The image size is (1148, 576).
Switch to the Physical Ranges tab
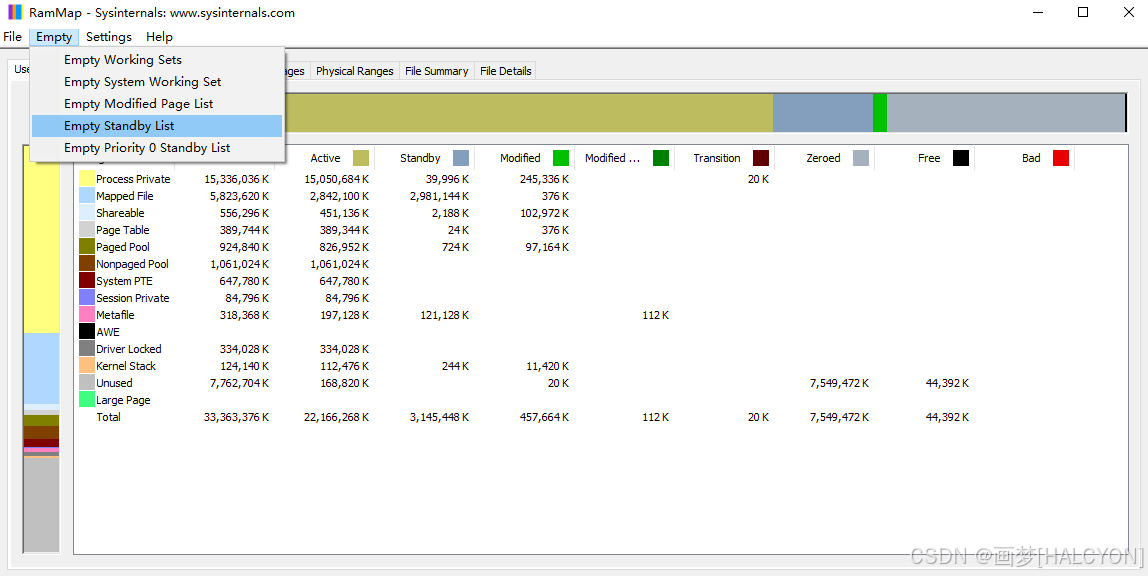point(354,71)
